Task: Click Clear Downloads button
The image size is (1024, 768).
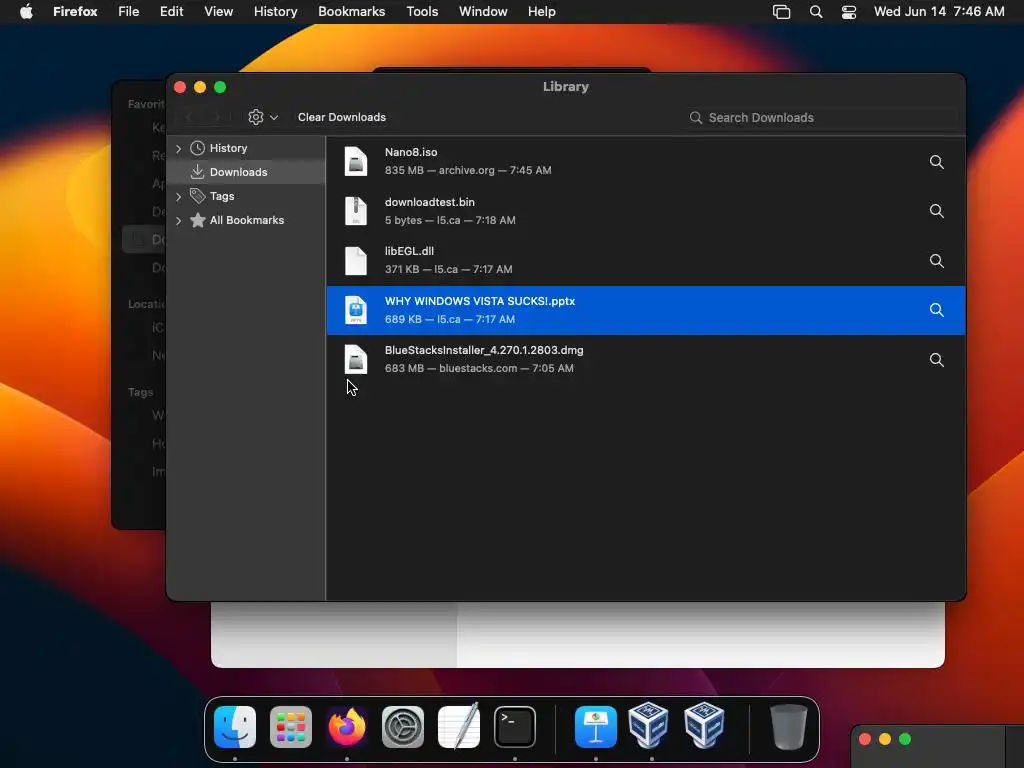Action: (x=342, y=118)
